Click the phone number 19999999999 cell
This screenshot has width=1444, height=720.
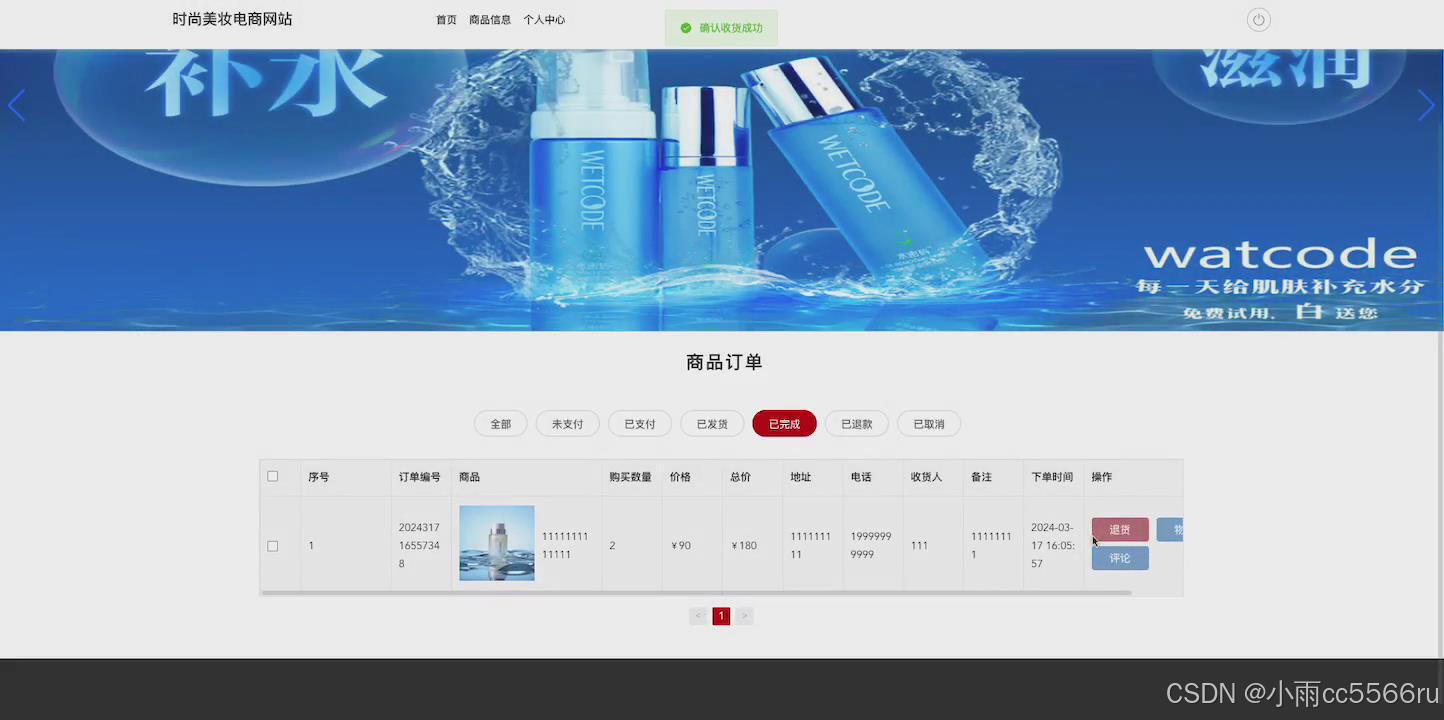coord(871,545)
